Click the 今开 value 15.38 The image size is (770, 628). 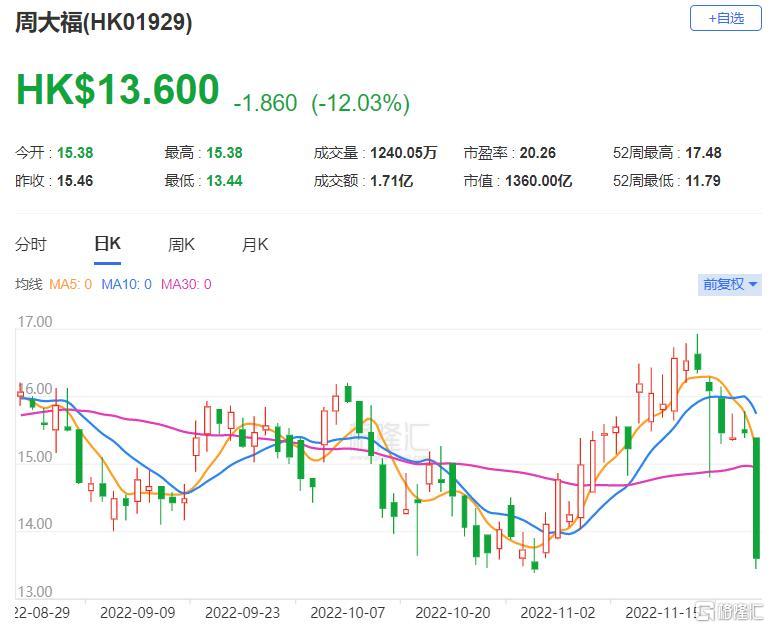(x=75, y=153)
